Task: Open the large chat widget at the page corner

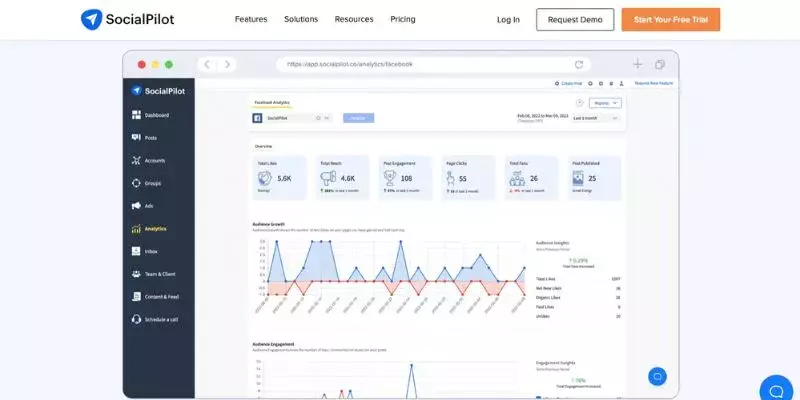Action: 776,389
